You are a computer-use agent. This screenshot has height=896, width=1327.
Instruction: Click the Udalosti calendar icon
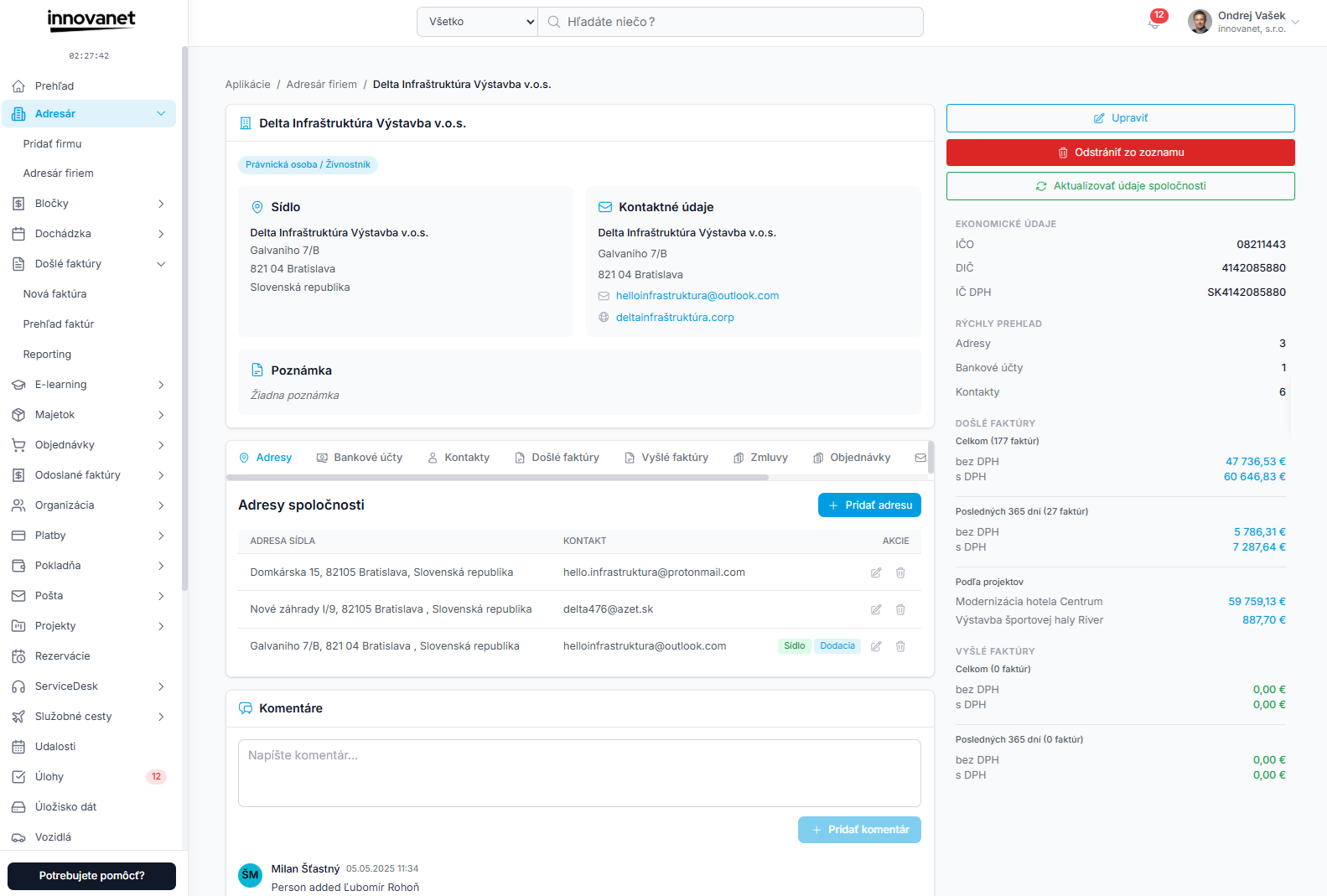[18, 747]
